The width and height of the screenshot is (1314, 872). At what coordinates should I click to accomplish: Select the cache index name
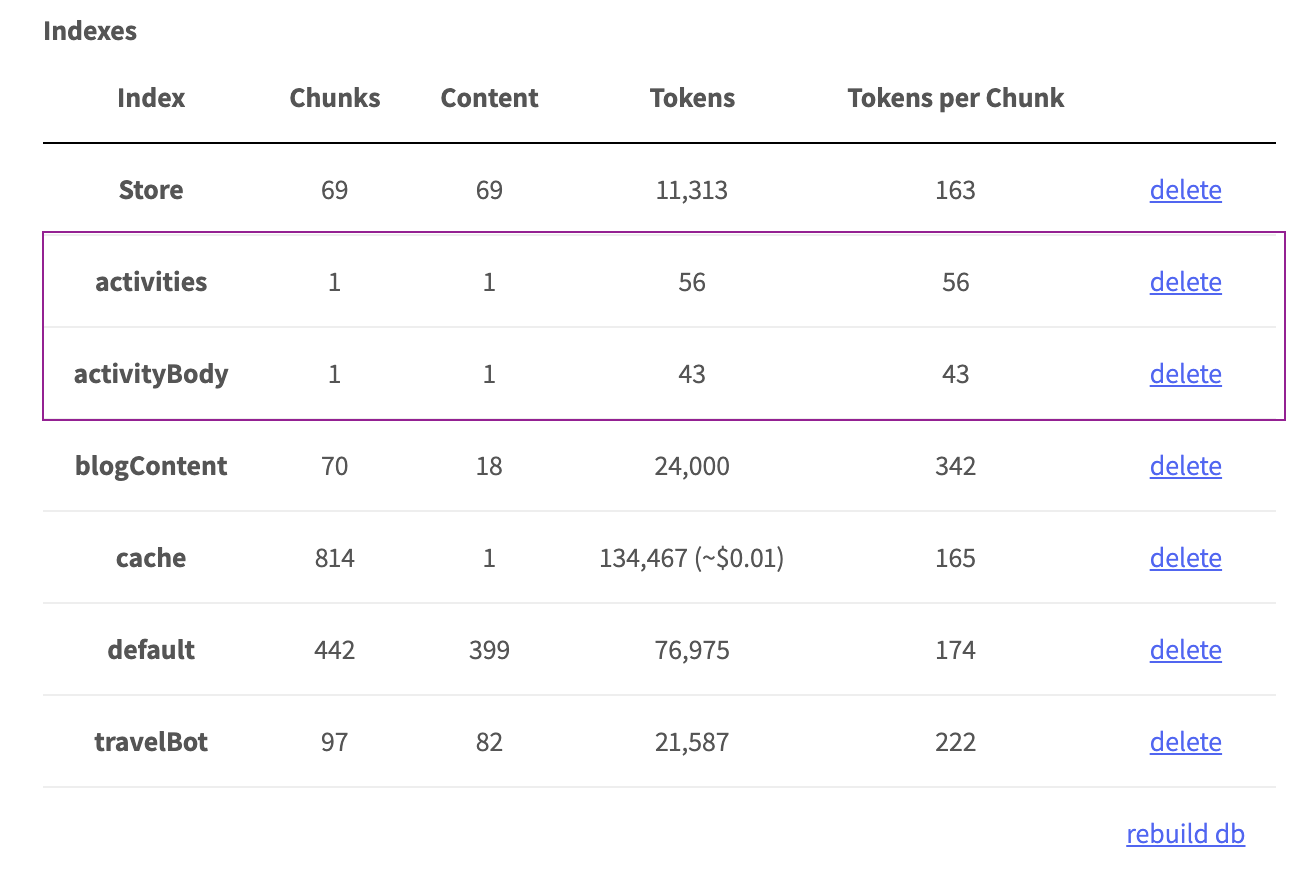151,558
